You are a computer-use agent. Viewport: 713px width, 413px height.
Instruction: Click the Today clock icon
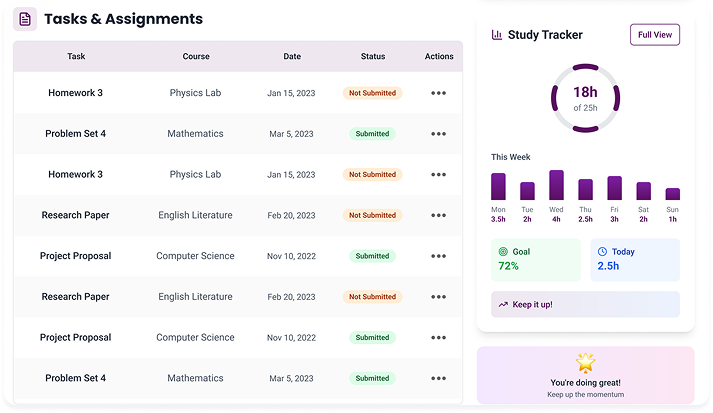(602, 252)
